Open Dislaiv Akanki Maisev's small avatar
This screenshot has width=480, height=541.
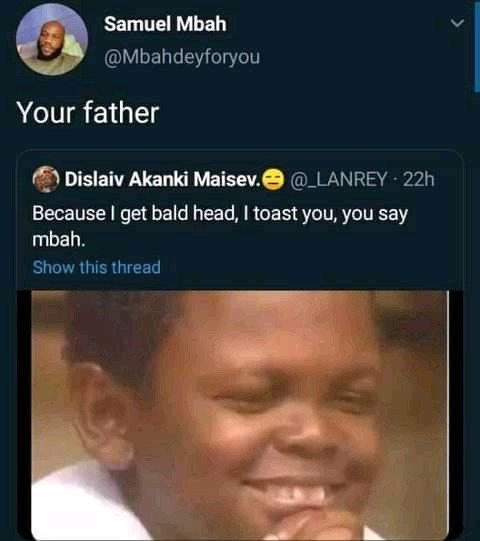tap(46, 179)
